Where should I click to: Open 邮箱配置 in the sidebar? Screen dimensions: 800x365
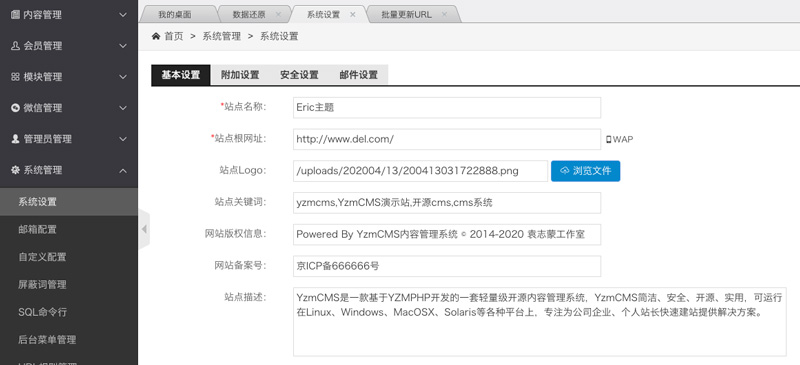click(69, 229)
